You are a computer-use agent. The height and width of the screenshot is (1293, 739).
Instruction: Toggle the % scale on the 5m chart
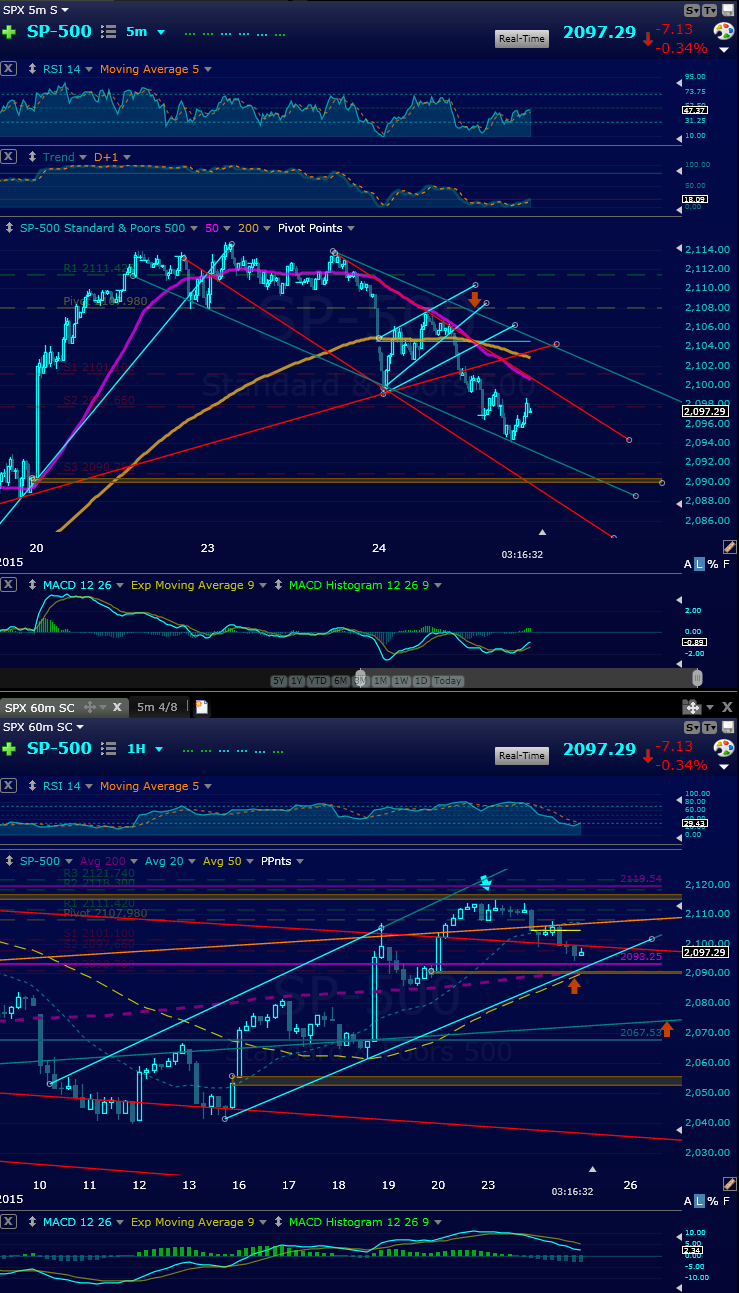pos(713,564)
